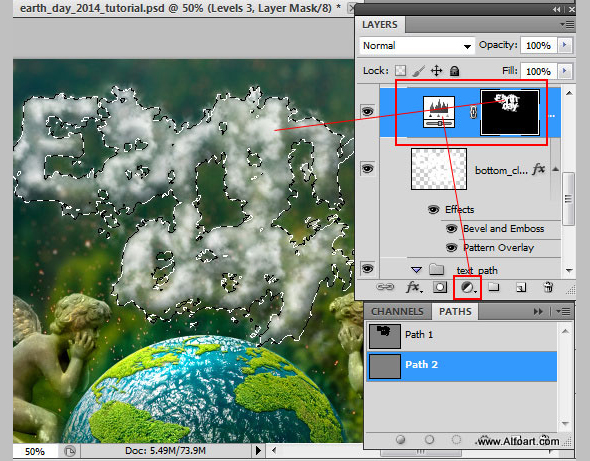Stroke path with brush icon
This screenshot has height=461, width=590.
click(429, 440)
